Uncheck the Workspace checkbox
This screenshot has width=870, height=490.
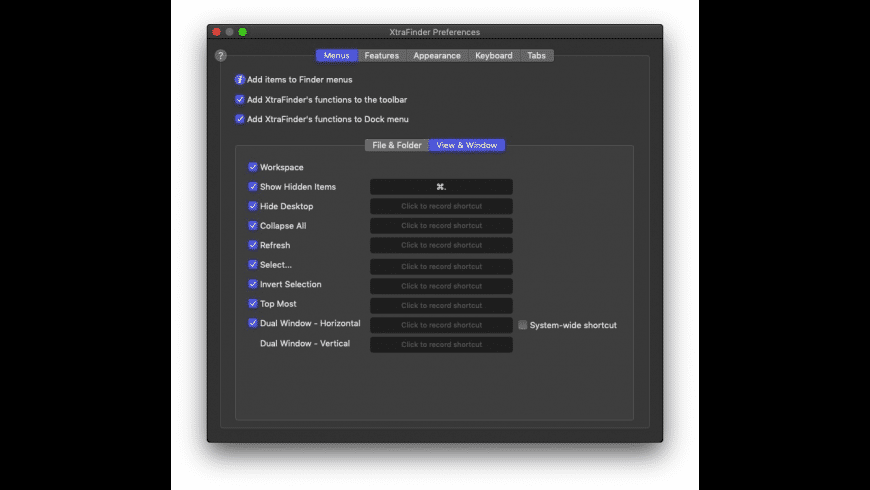[x=253, y=167]
